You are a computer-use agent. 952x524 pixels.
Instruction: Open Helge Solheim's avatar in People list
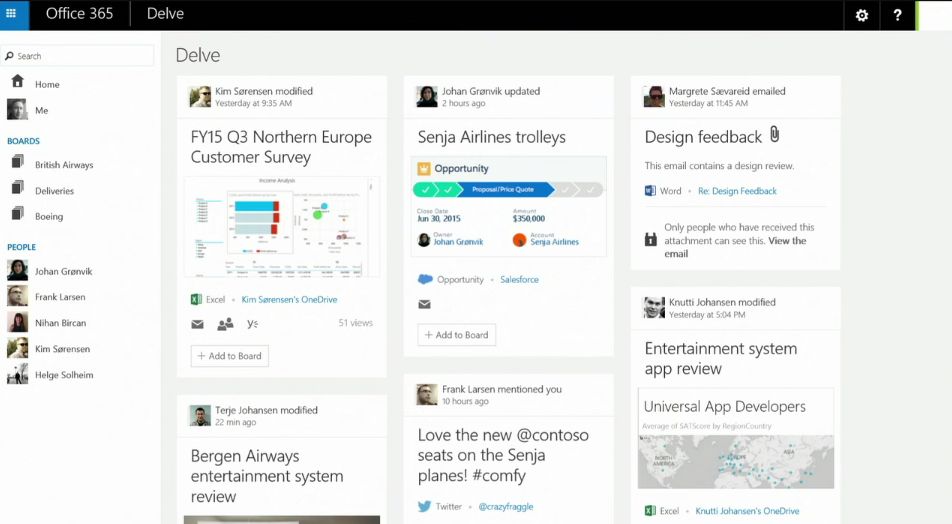pos(17,373)
